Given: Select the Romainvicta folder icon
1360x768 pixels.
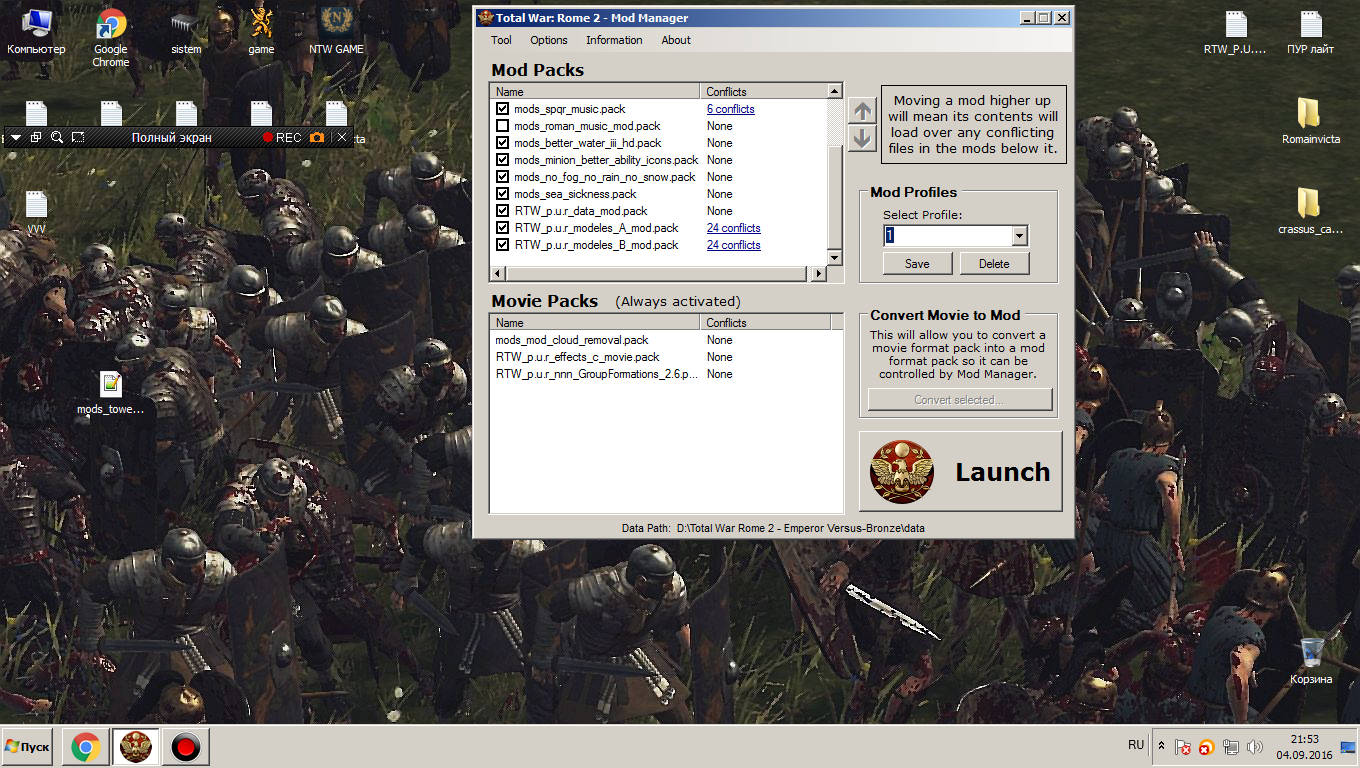Looking at the screenshot, I should tap(1310, 120).
